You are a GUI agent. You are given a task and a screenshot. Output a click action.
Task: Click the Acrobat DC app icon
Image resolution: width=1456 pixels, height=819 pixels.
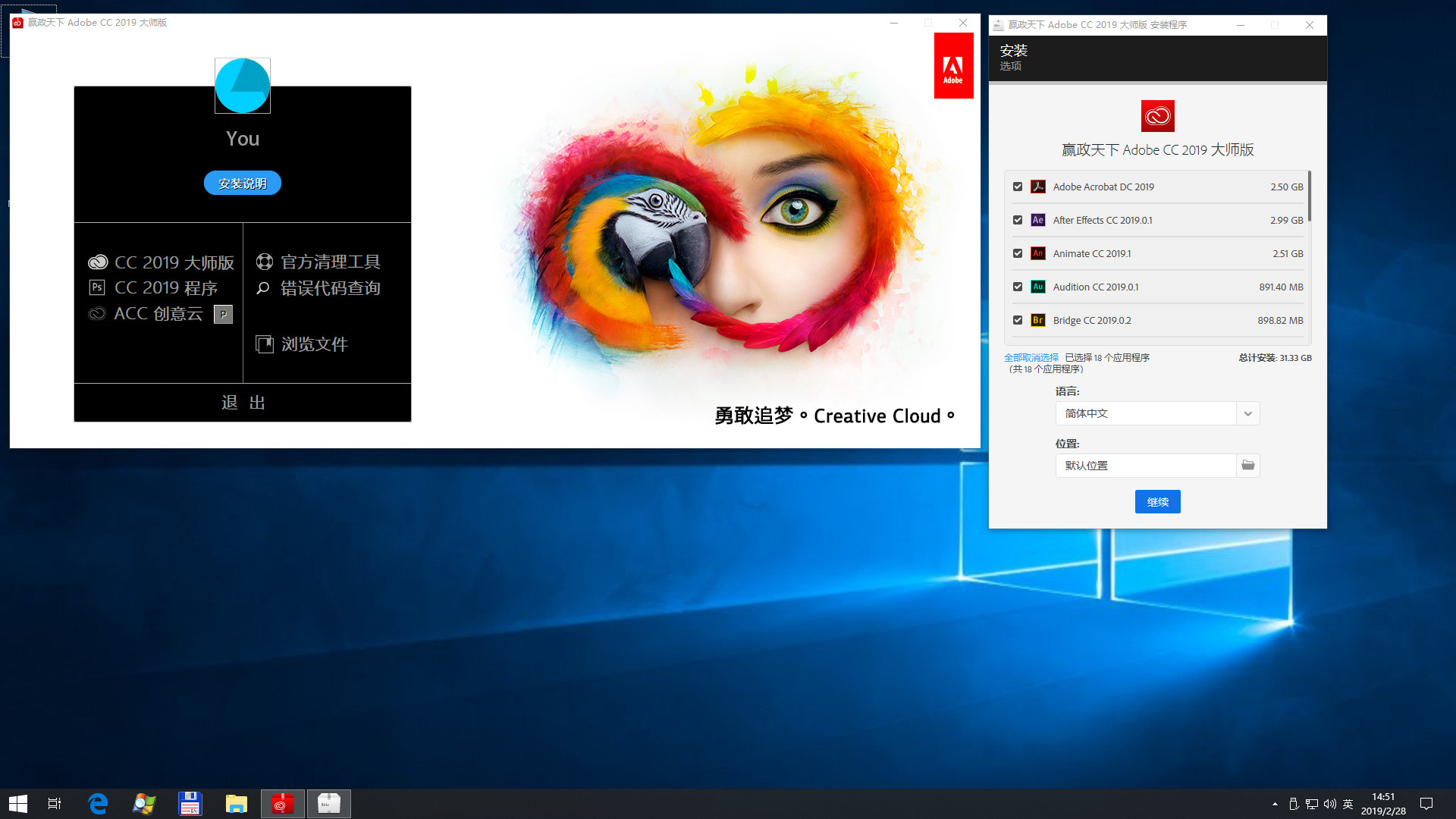coord(1038,187)
